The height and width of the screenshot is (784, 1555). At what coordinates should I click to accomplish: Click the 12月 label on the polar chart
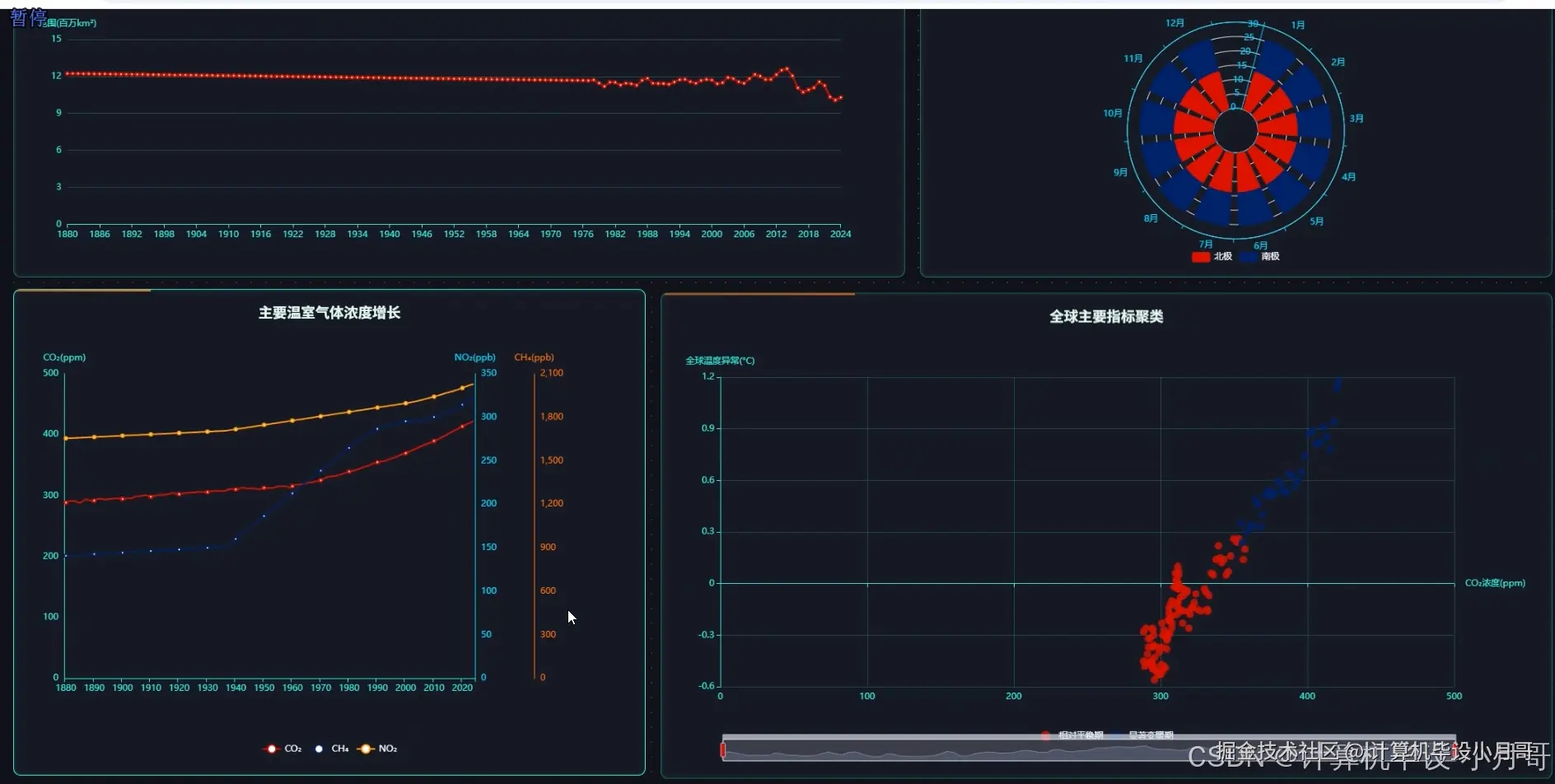click(1174, 23)
